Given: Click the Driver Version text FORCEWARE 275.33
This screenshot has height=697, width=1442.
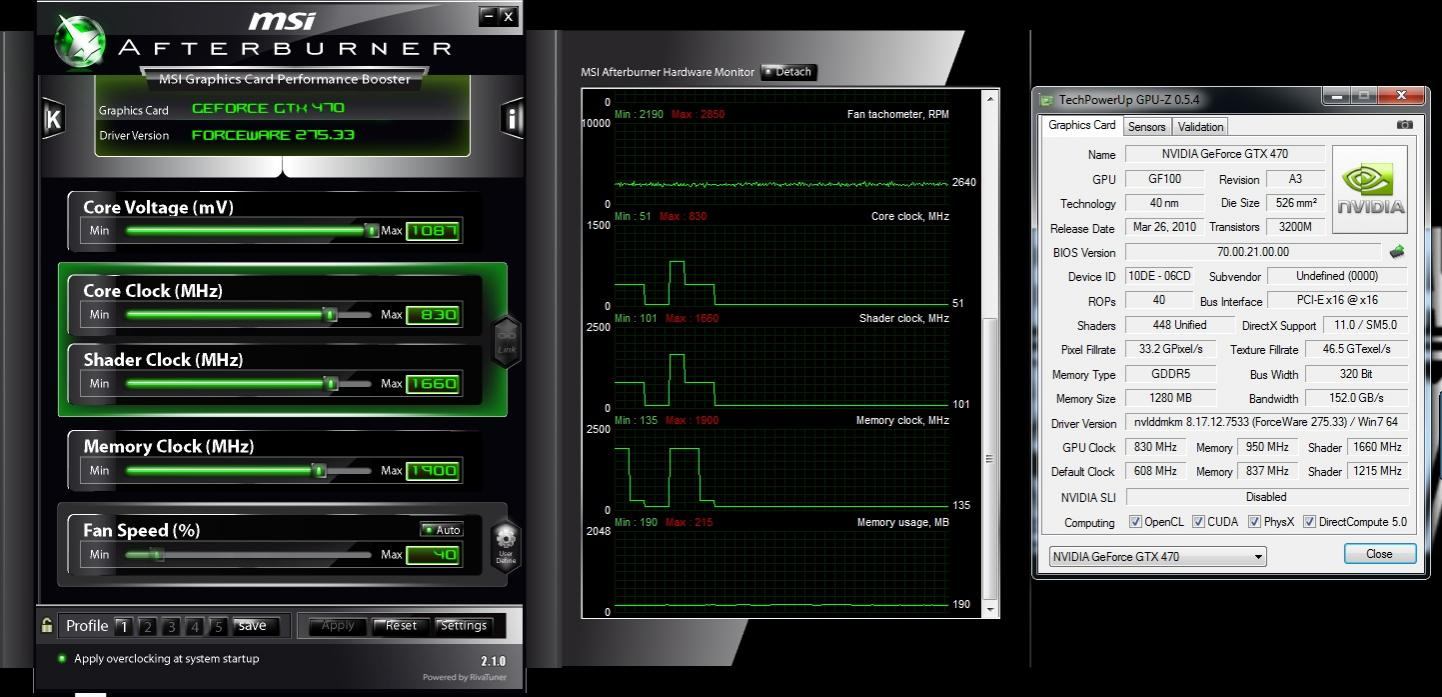Looking at the screenshot, I should (x=273, y=135).
